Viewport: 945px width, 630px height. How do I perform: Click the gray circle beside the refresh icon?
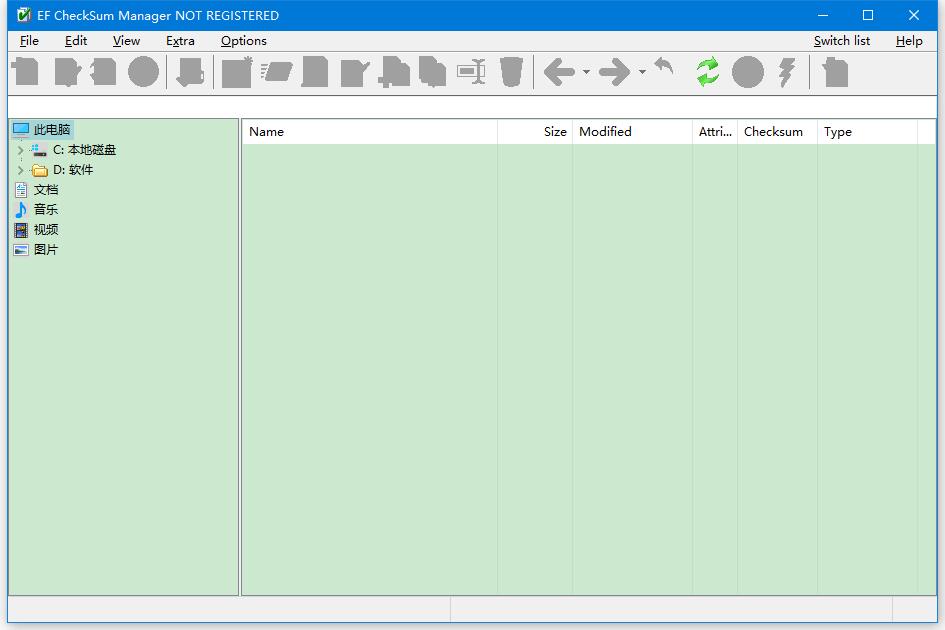point(748,72)
